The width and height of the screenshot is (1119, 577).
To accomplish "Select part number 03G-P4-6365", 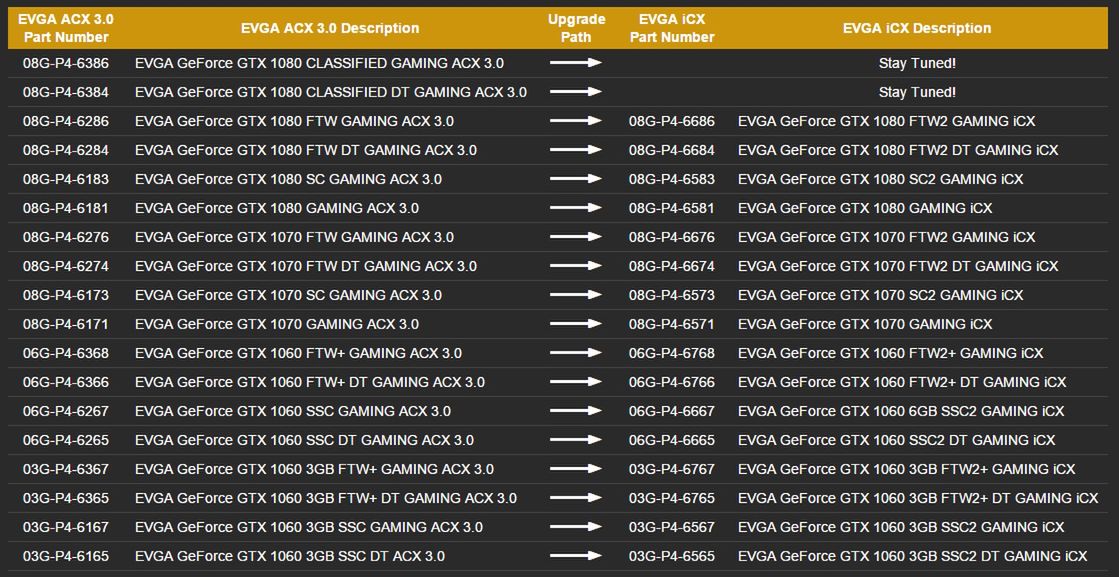I will pos(66,498).
